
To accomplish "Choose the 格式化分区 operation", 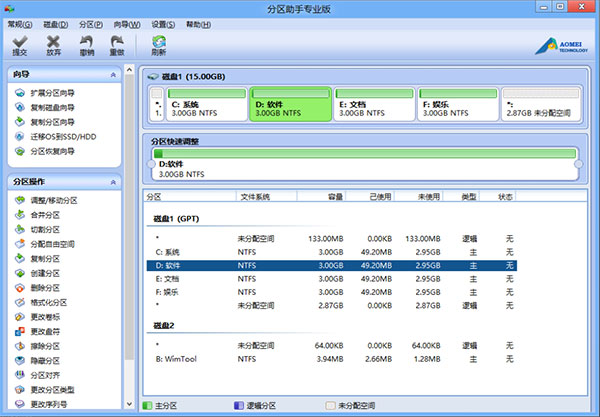I will click(x=51, y=302).
